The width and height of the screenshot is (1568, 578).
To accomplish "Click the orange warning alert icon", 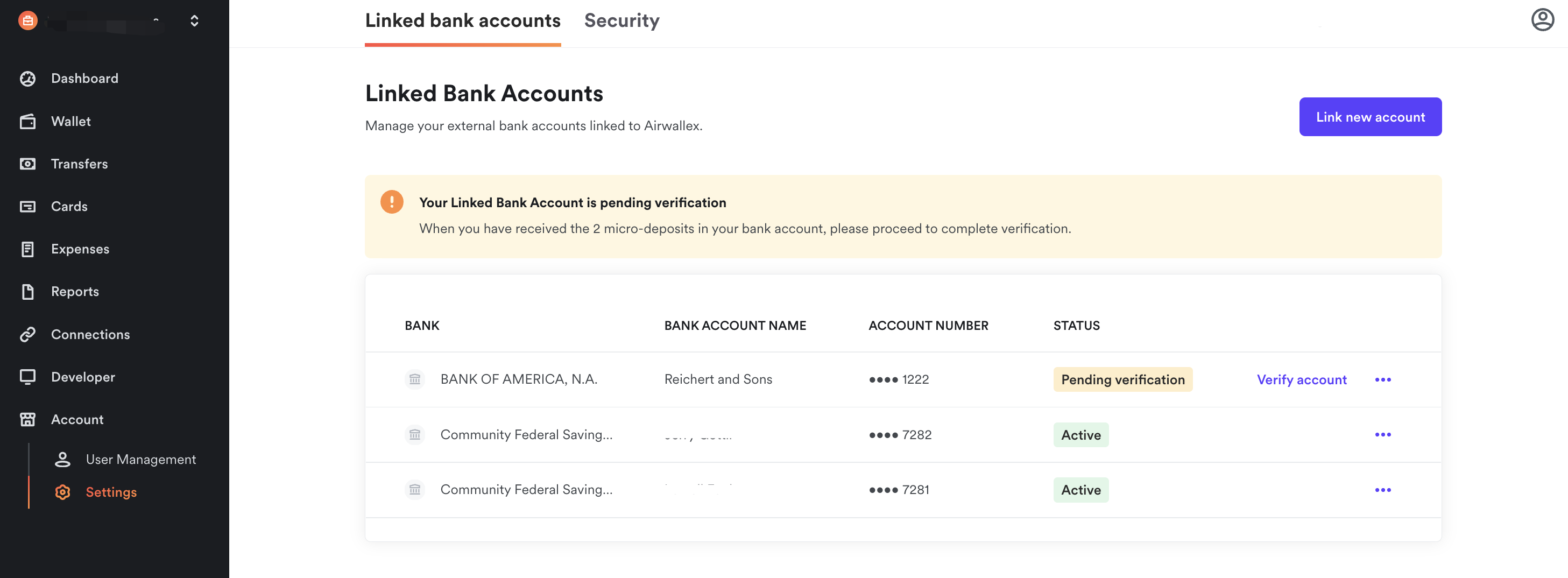I will tap(392, 202).
